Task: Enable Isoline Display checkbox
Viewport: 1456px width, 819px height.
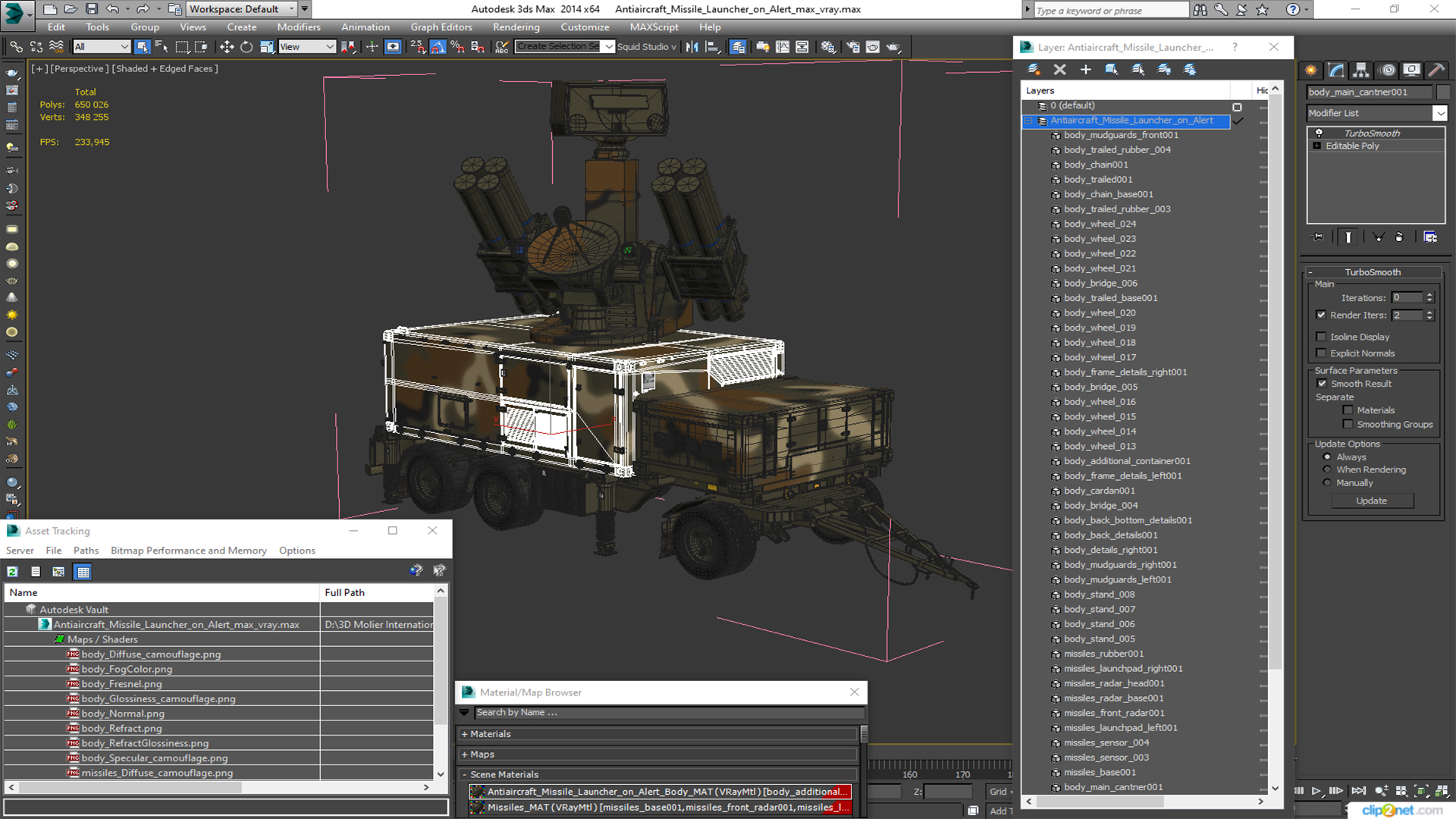Action: tap(1321, 337)
